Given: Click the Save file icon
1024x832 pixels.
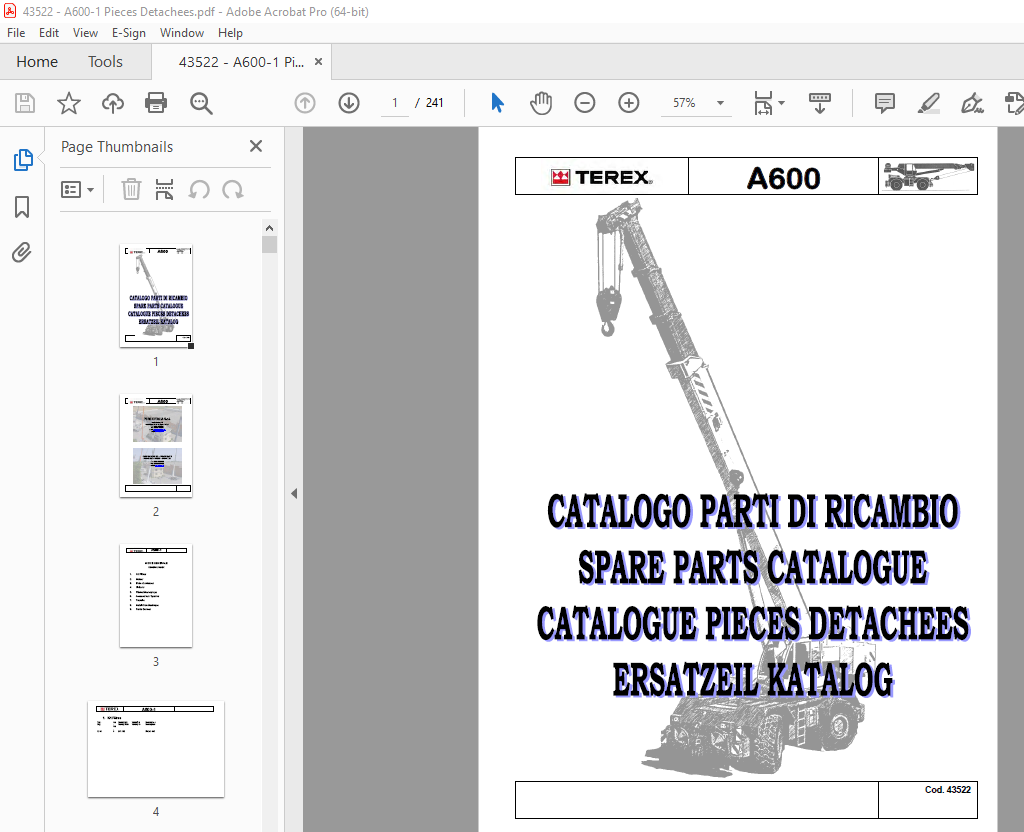Looking at the screenshot, I should (25, 103).
